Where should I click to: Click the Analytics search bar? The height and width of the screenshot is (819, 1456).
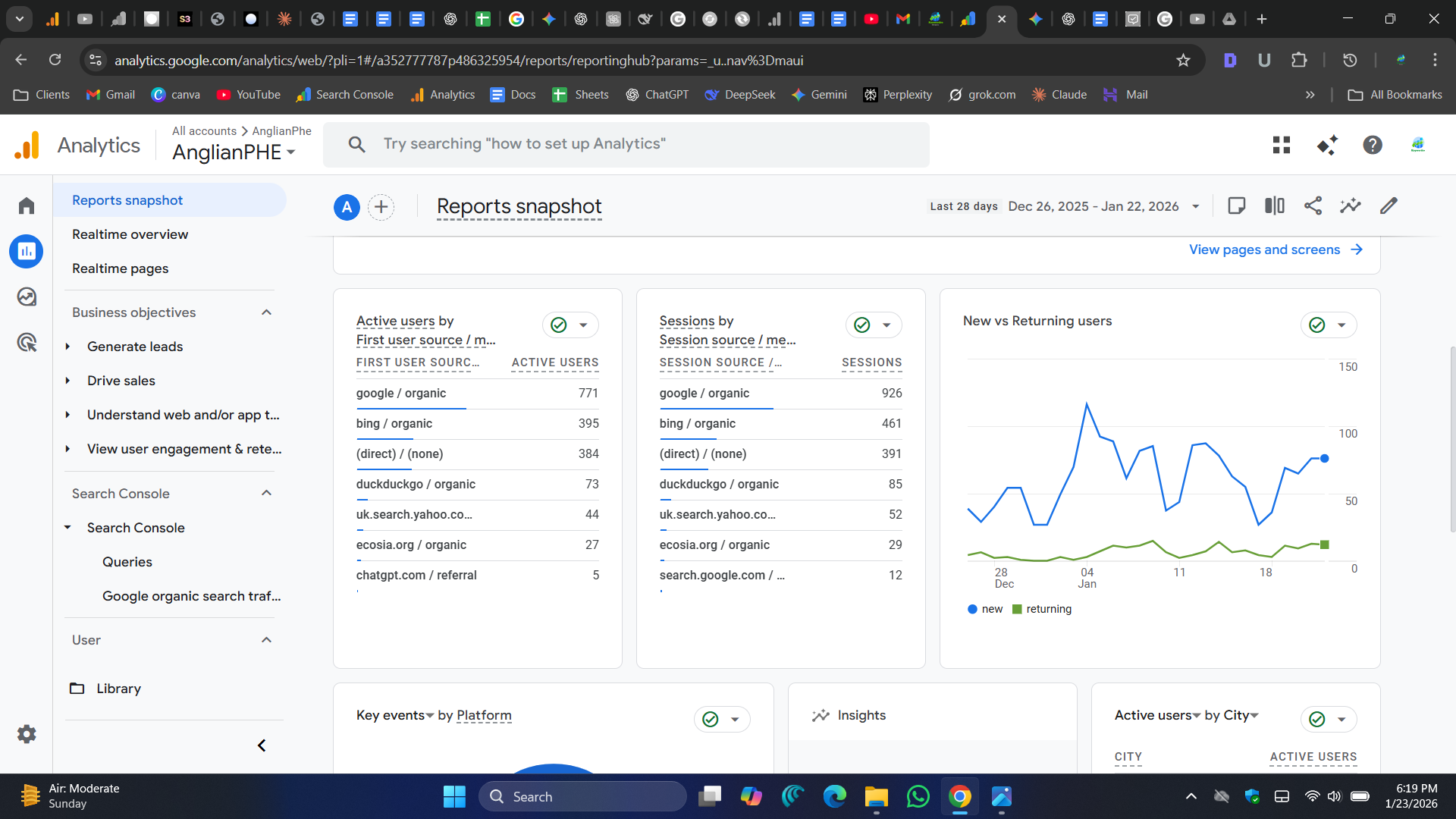click(626, 144)
